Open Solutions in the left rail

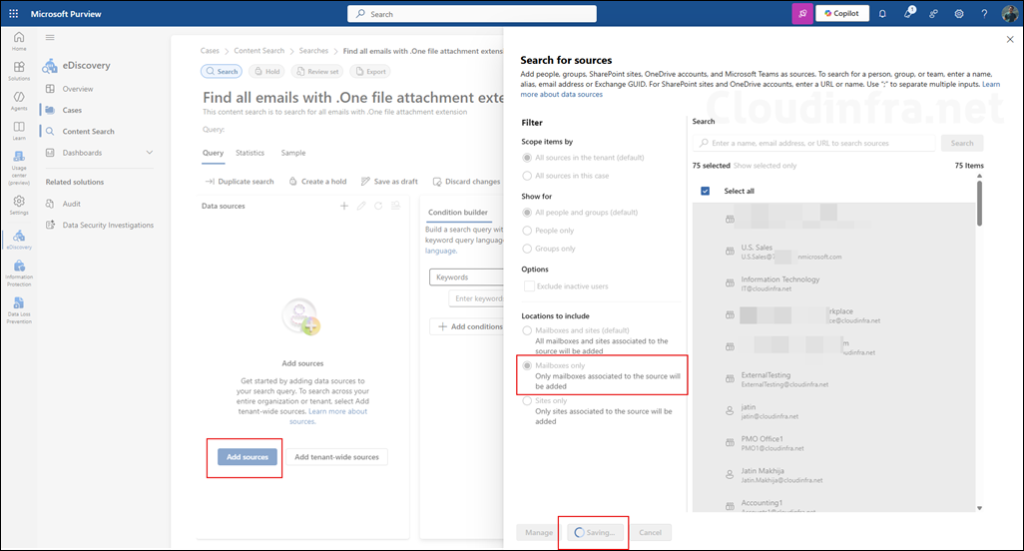(19, 71)
